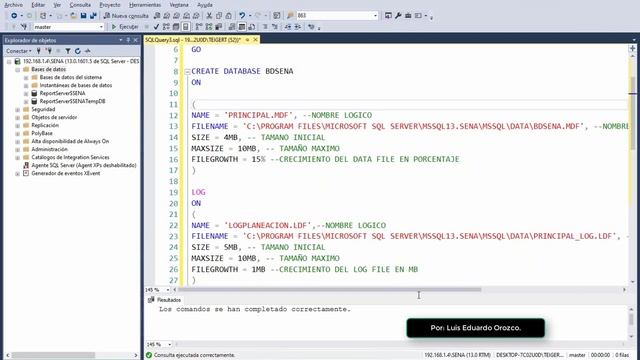
Task: Select Alta disponibilidad de Always On
Action: tap(70, 141)
